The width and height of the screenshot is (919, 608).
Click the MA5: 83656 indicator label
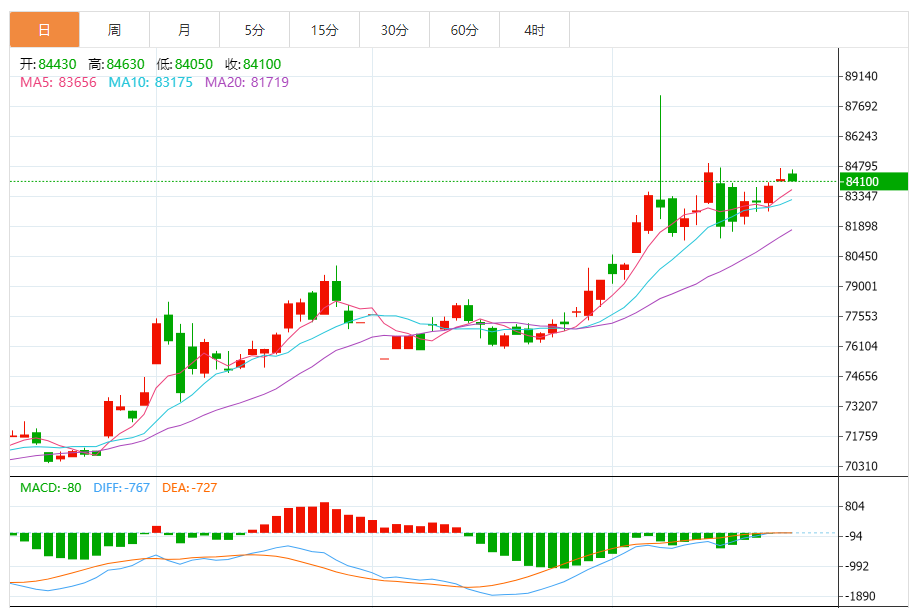point(58,82)
